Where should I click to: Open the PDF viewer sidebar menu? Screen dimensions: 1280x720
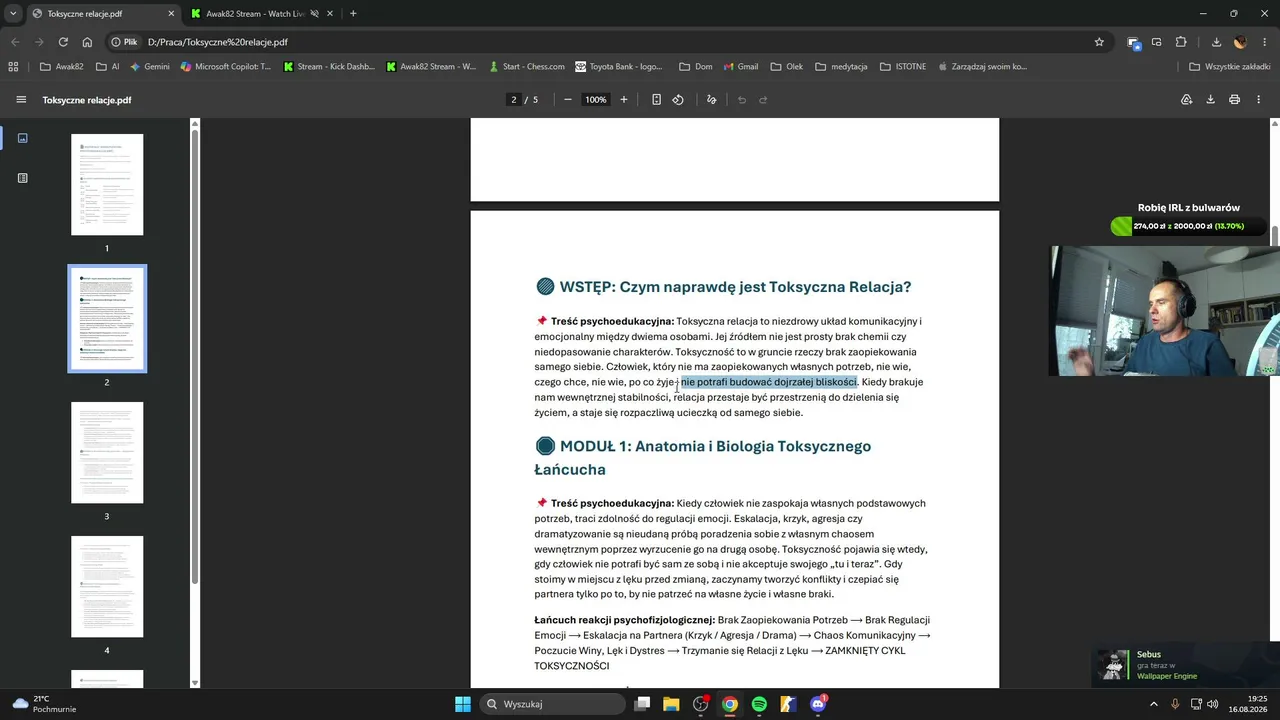21,100
